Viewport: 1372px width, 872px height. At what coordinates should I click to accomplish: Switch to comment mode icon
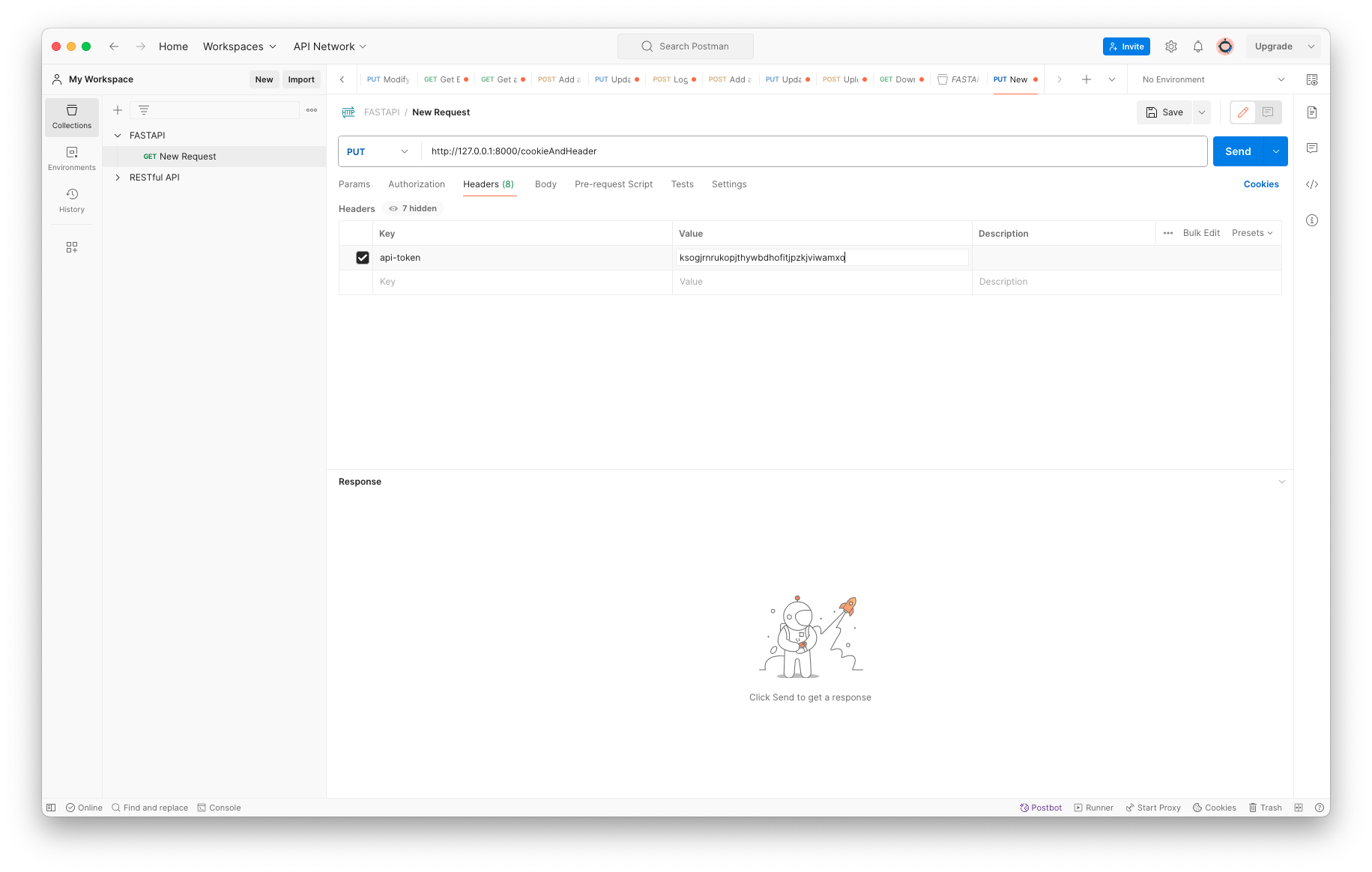coord(1268,112)
